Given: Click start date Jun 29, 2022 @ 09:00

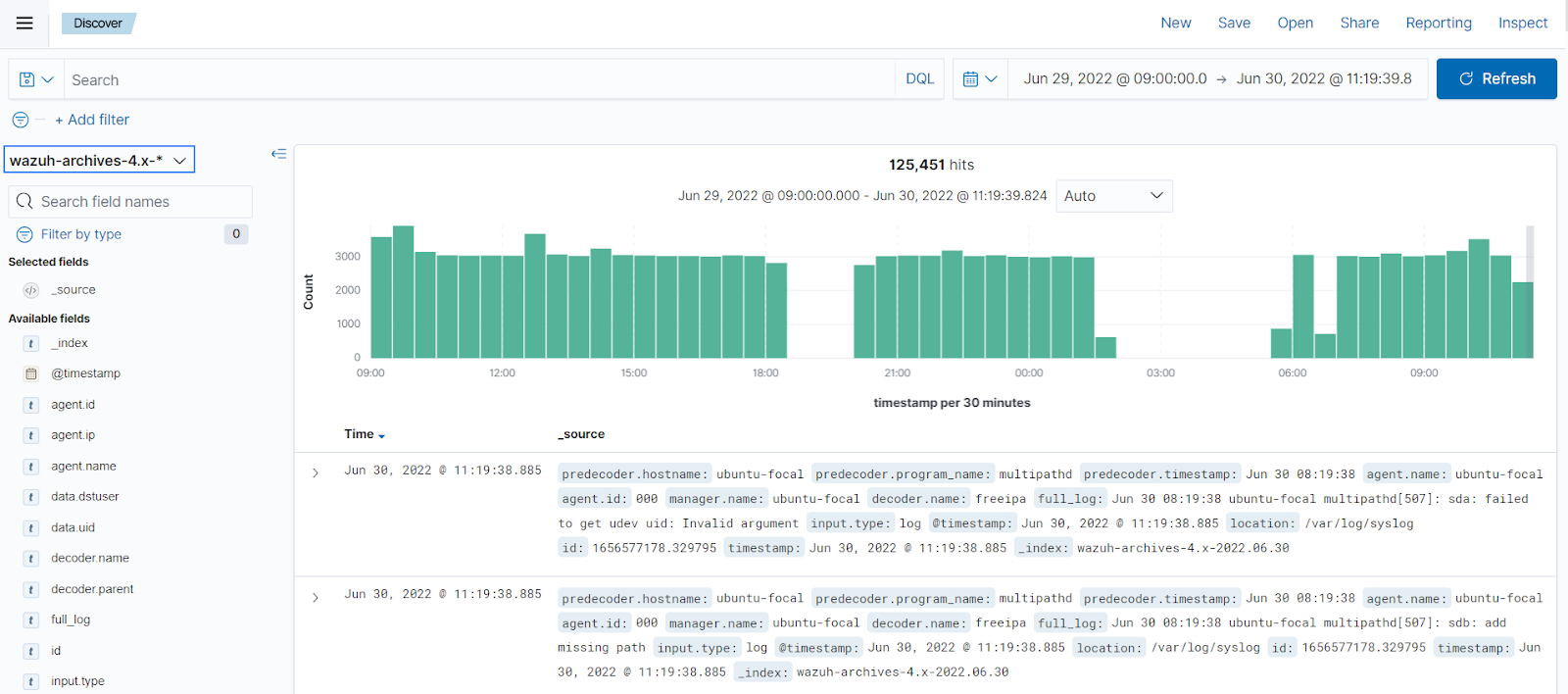Looking at the screenshot, I should tap(1115, 78).
